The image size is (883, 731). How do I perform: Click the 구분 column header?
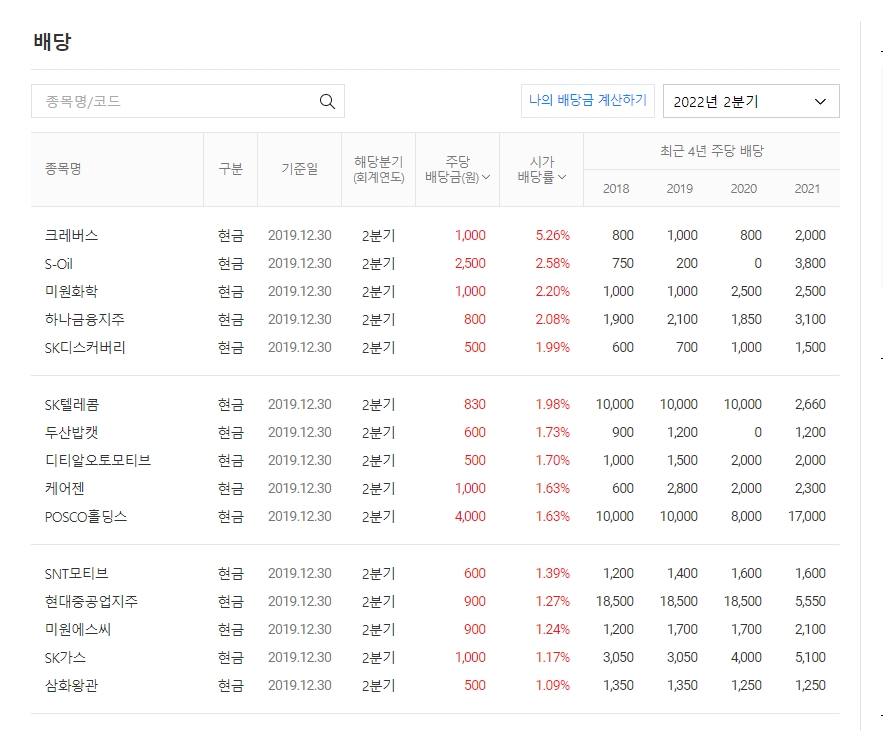[x=230, y=169]
